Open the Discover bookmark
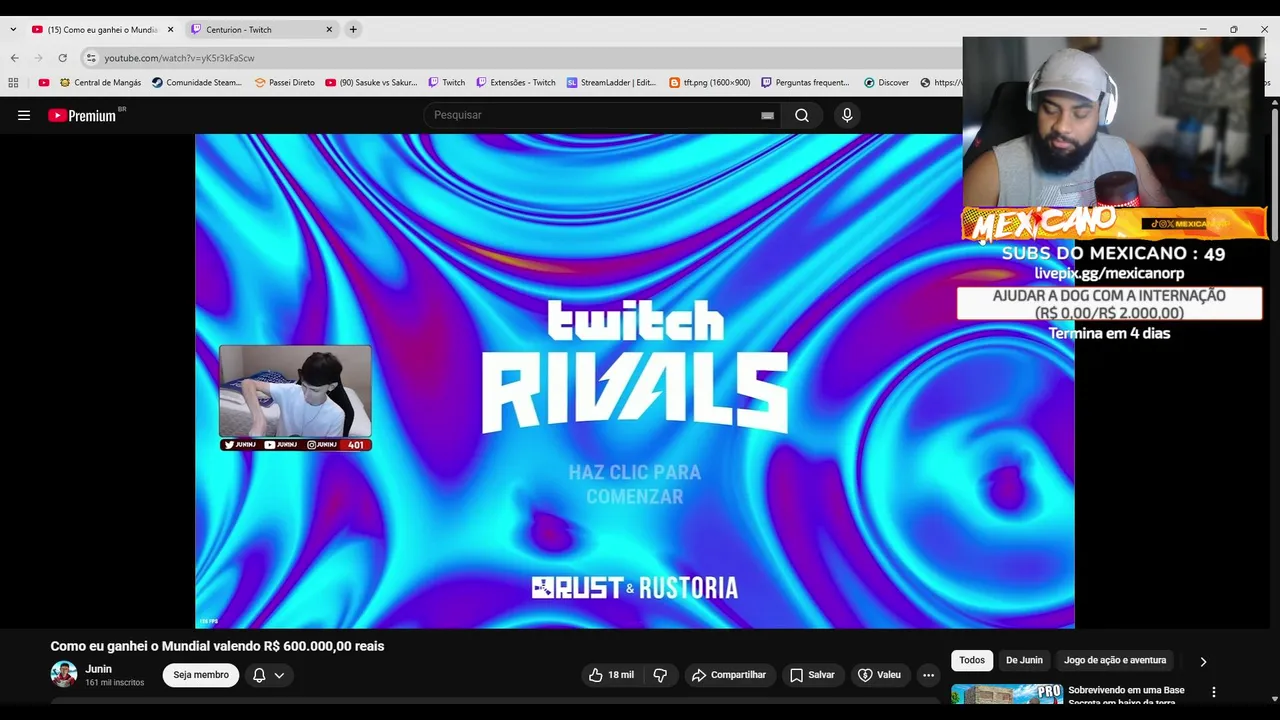The width and height of the screenshot is (1280, 720). pos(887,83)
